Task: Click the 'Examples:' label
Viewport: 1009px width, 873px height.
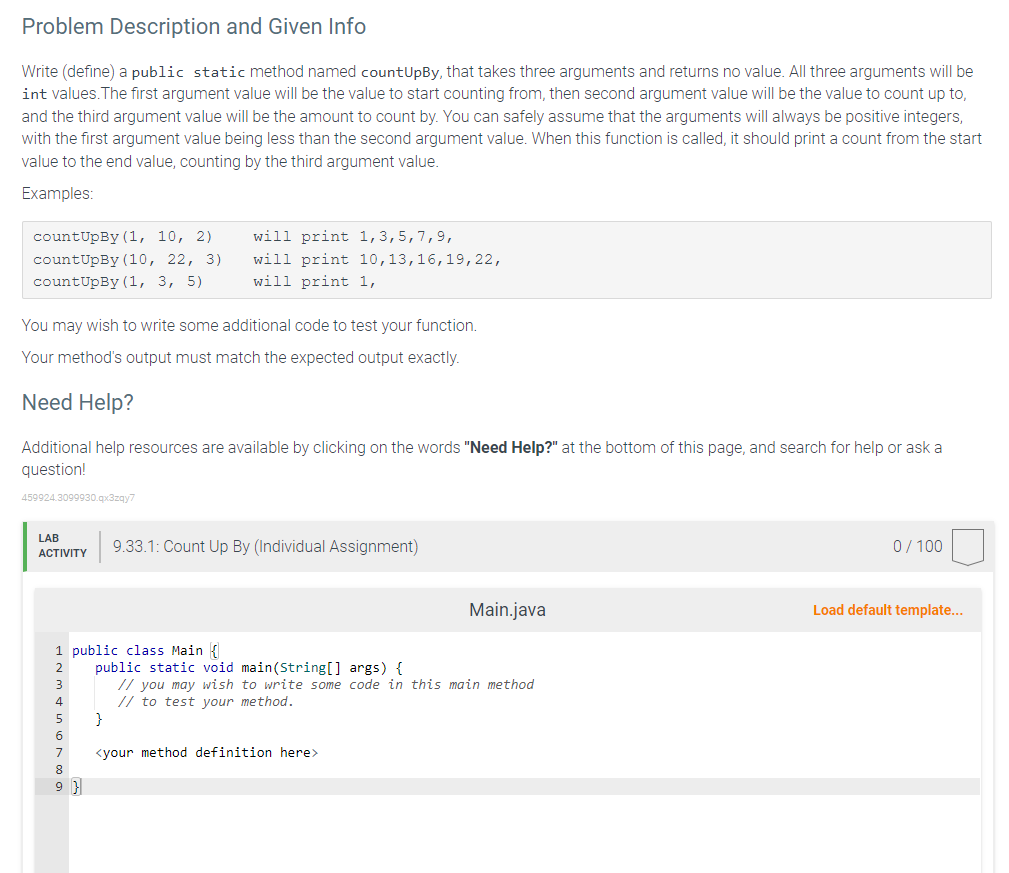Action: pos(57,194)
